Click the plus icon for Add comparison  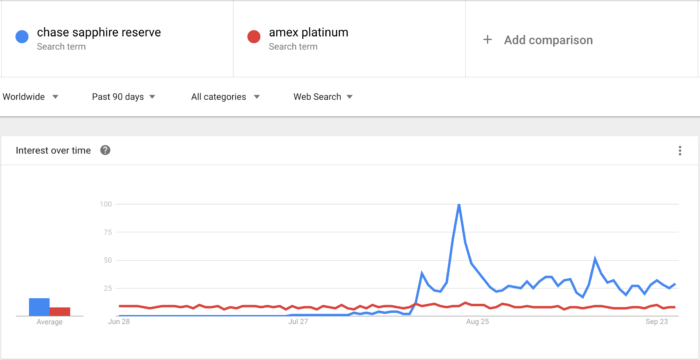(488, 40)
